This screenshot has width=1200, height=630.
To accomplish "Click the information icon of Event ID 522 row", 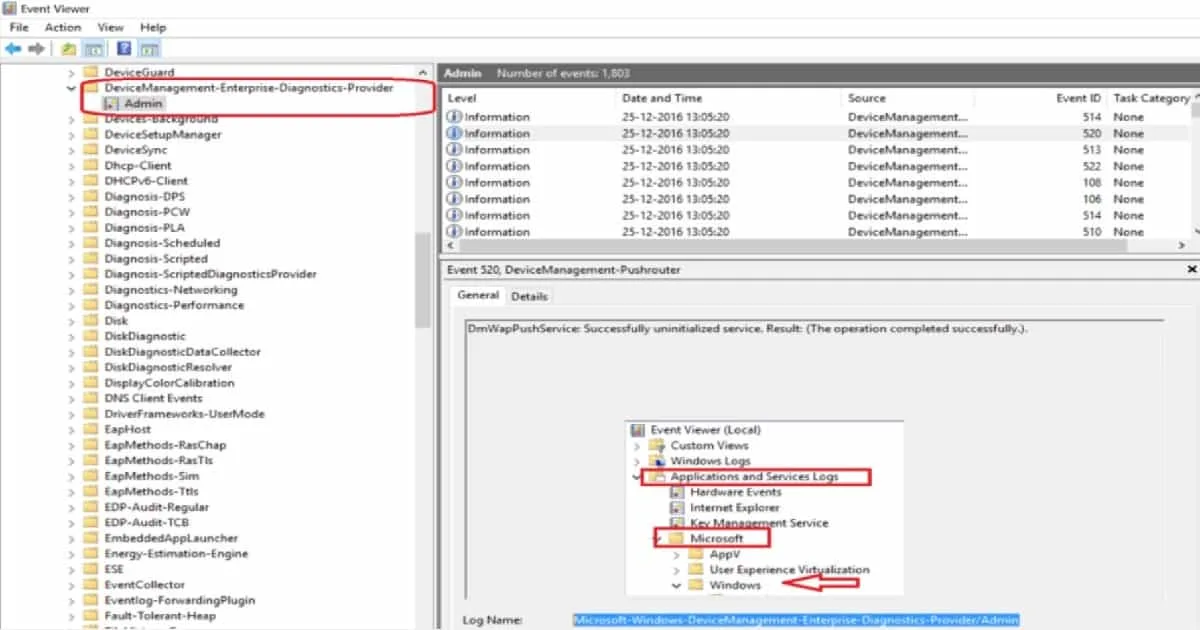I will click(454, 166).
